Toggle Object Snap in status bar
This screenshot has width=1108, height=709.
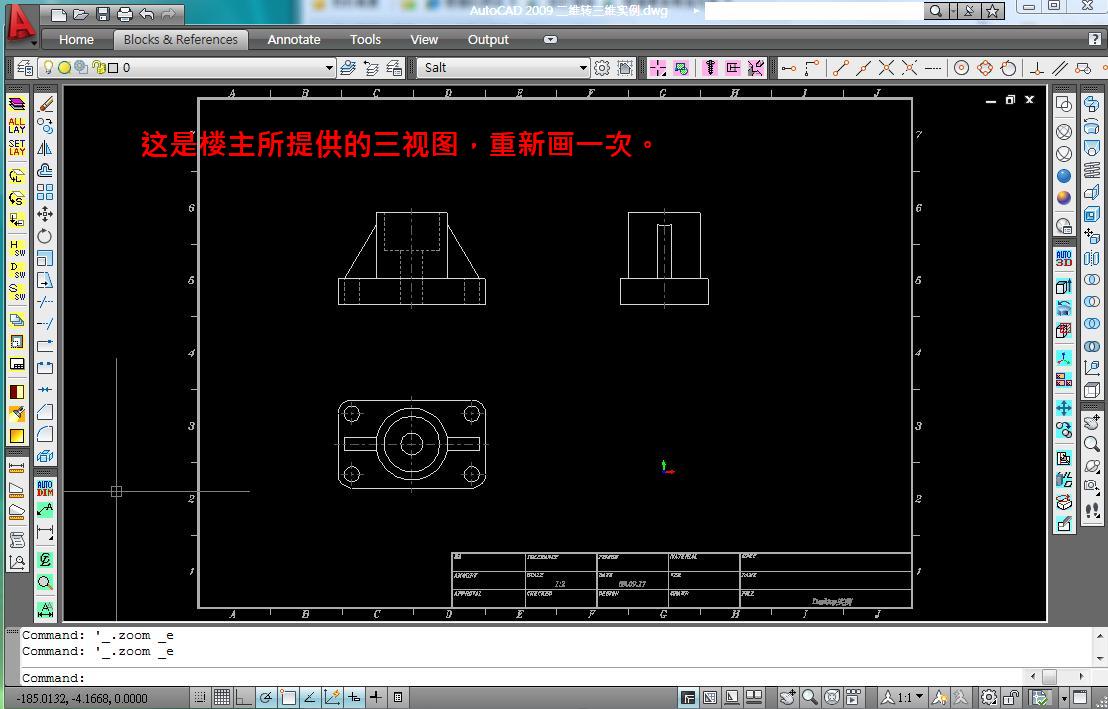click(x=288, y=698)
